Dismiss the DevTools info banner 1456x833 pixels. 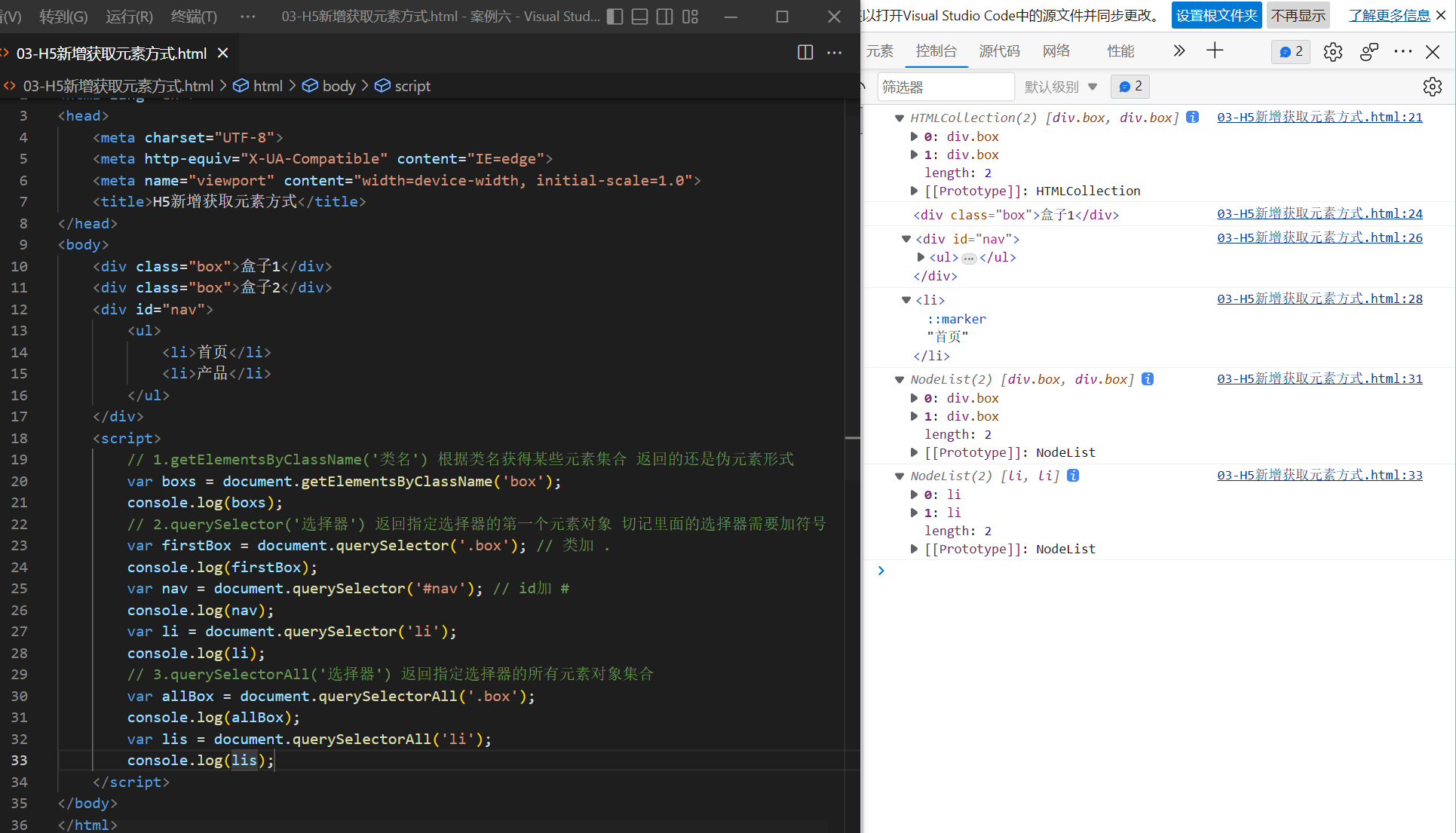[x=1440, y=15]
